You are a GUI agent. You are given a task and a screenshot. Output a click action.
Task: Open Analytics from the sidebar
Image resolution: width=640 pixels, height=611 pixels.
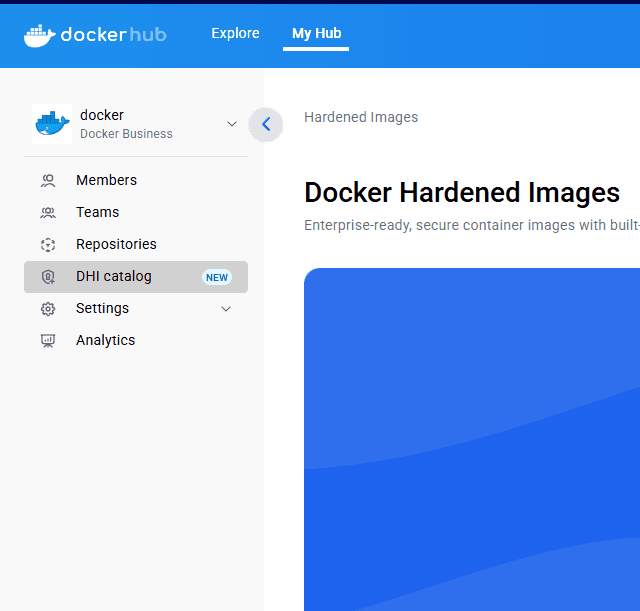tap(105, 341)
